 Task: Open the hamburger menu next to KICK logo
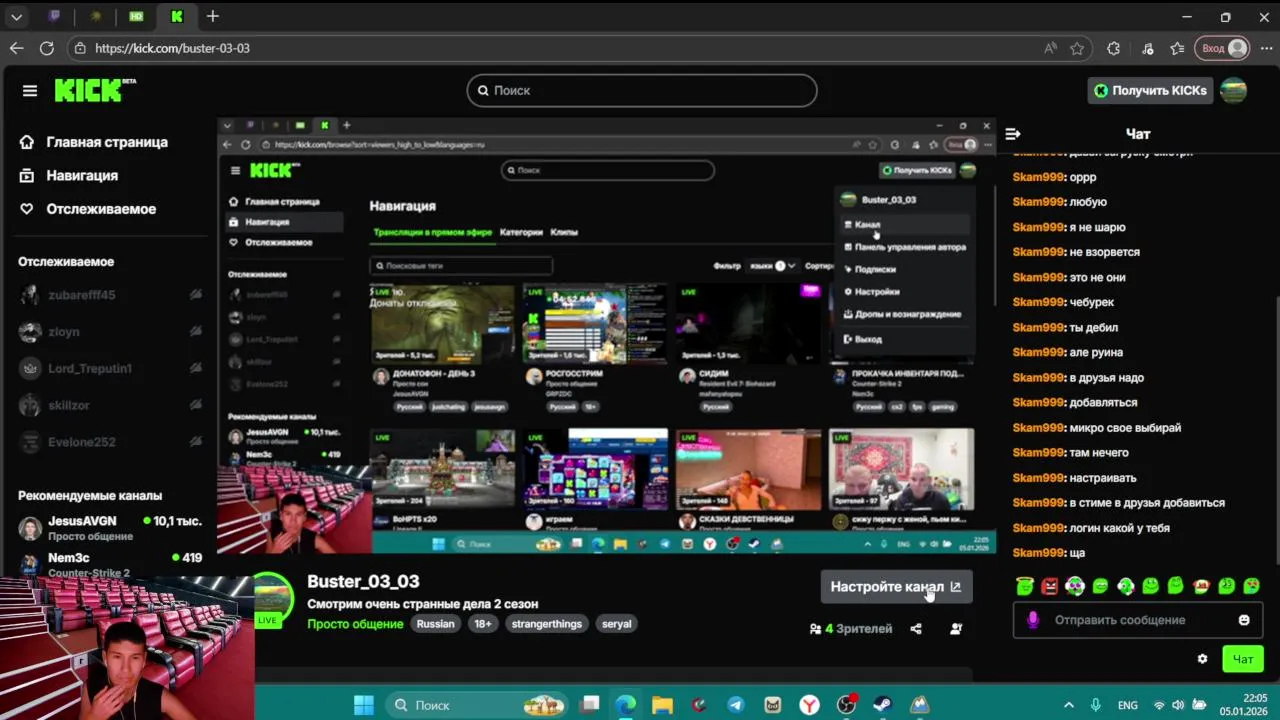tap(30, 91)
